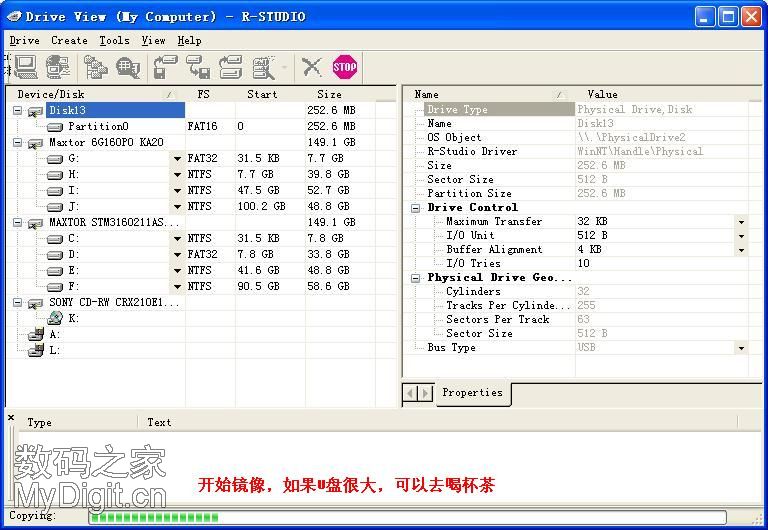Click the log Text column header
The width and height of the screenshot is (768, 530).
(x=437, y=423)
